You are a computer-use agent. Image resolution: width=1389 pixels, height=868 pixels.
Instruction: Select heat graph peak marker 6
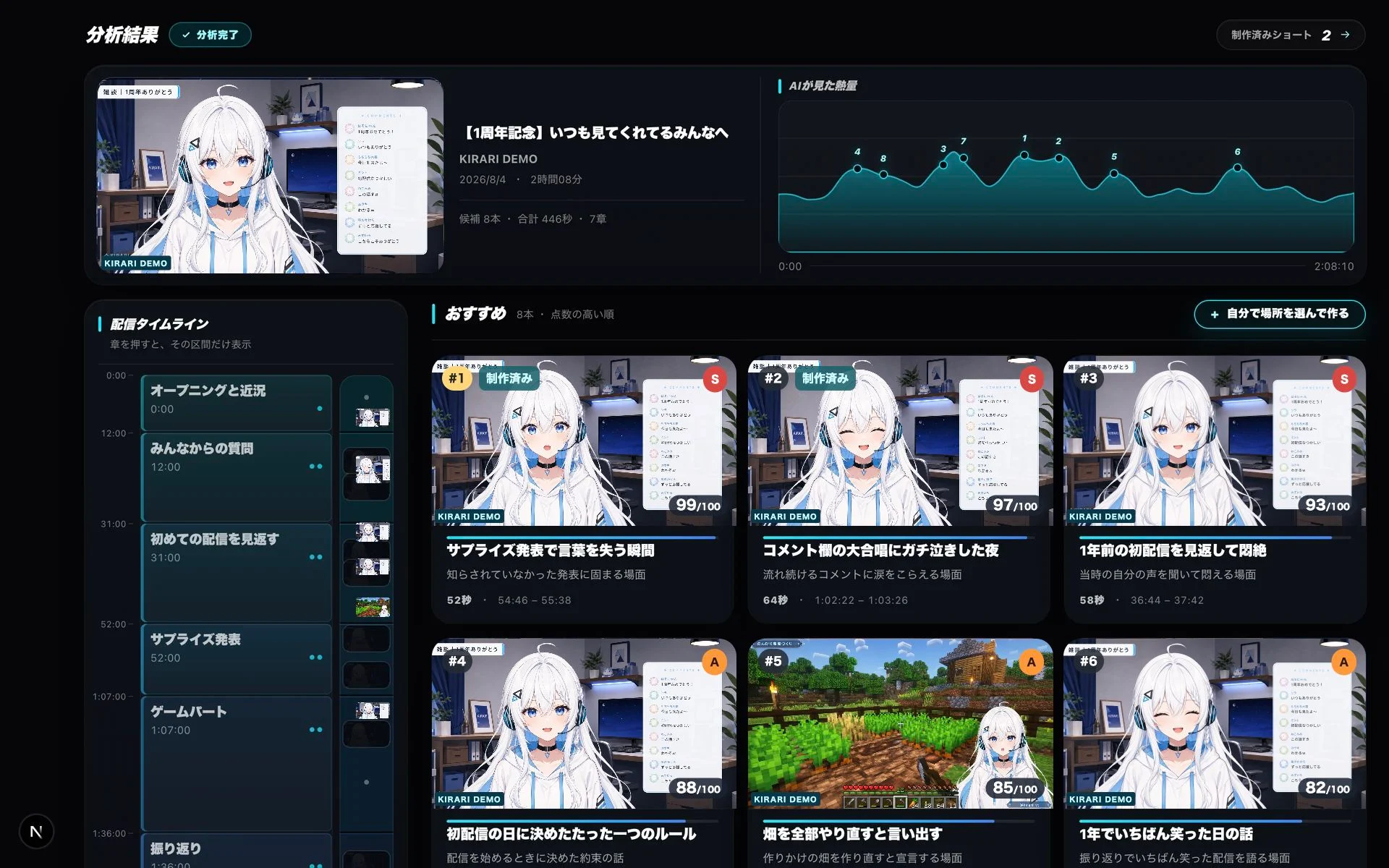coord(1238,168)
